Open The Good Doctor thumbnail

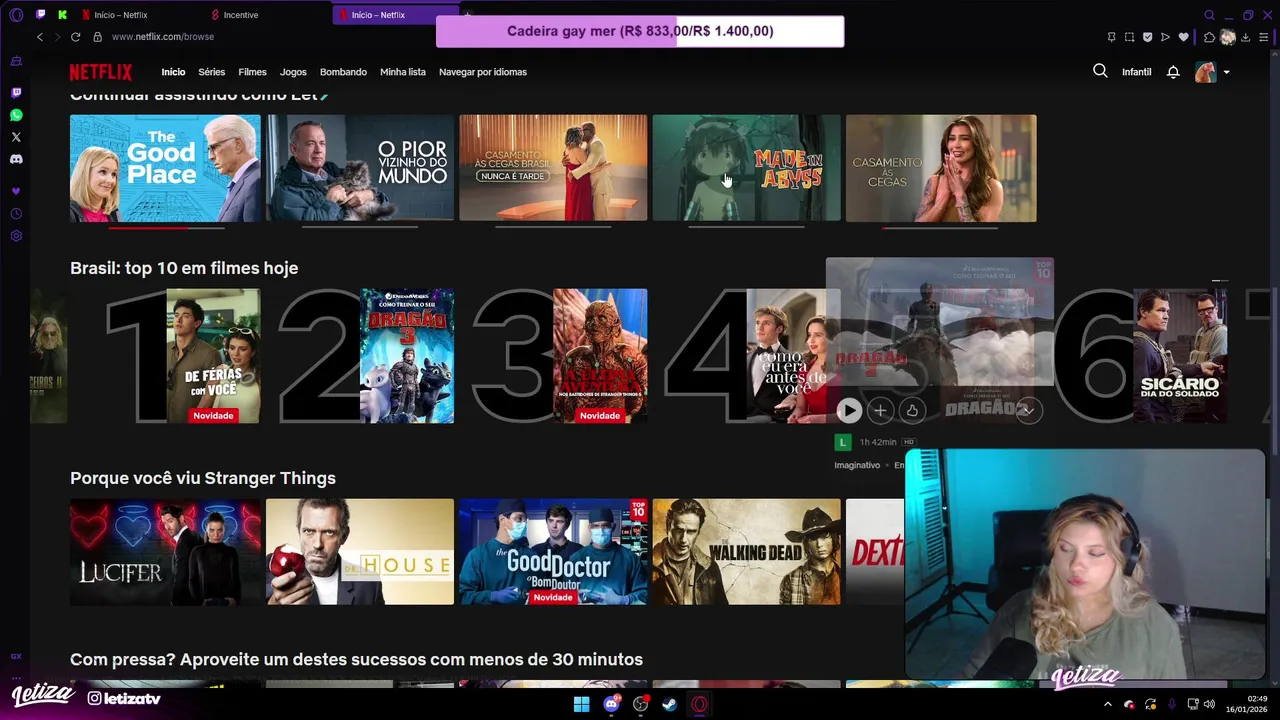click(553, 552)
